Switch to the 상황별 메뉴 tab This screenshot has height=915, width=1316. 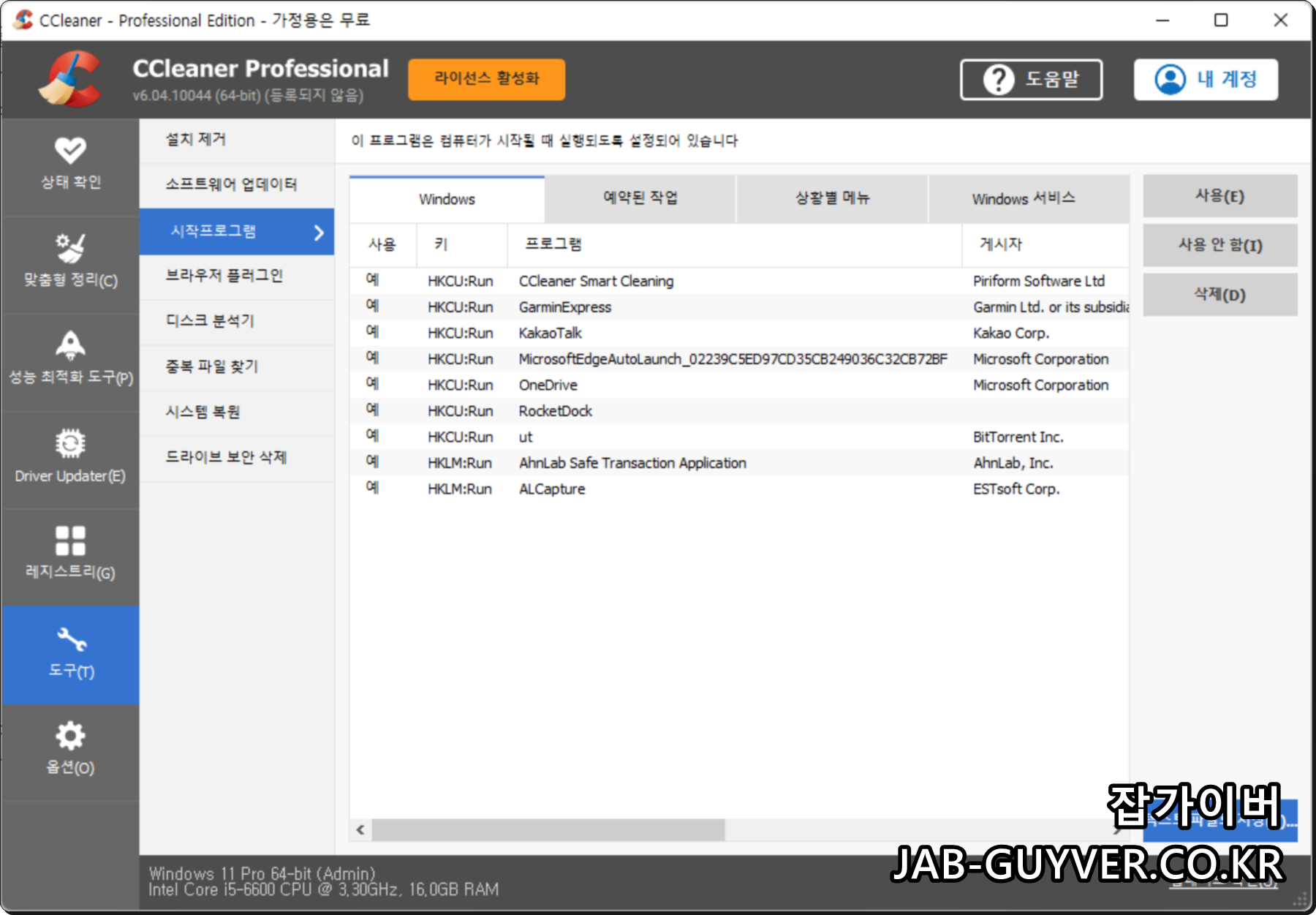832,197
